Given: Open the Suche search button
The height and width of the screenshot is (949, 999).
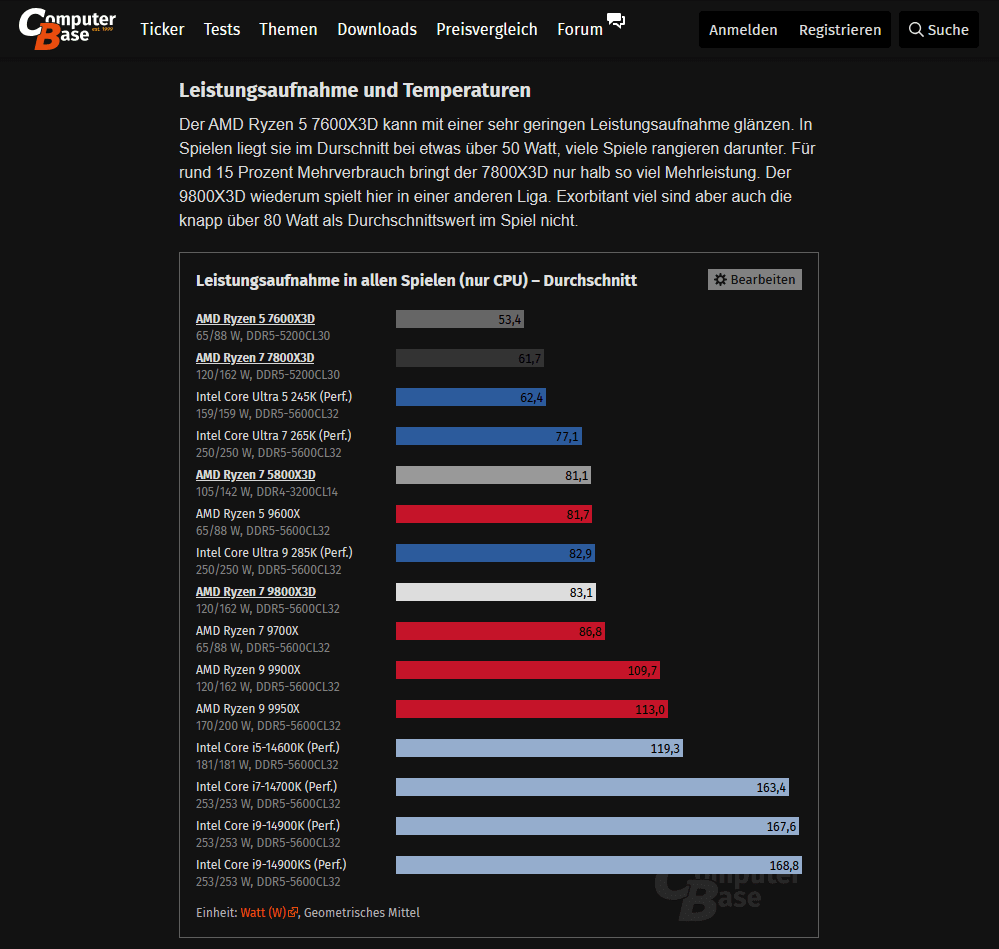Looking at the screenshot, I should 938,29.
